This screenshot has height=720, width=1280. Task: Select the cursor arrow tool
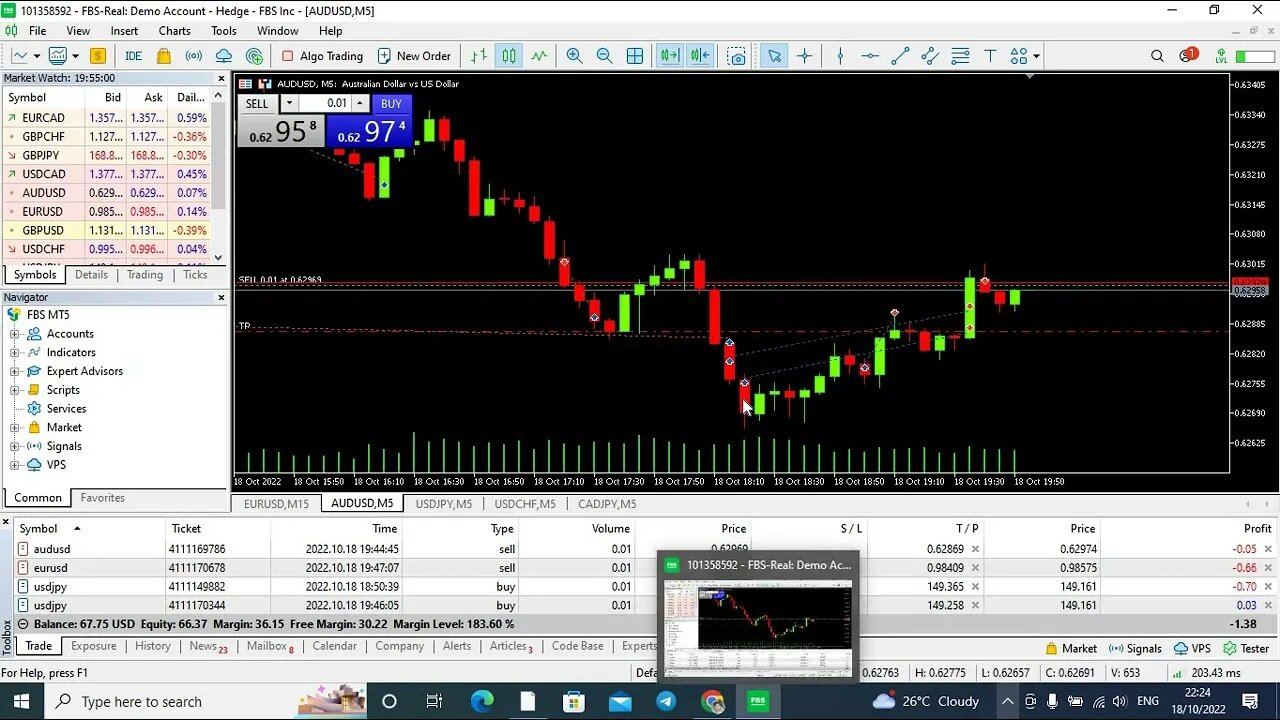pyautogui.click(x=774, y=56)
